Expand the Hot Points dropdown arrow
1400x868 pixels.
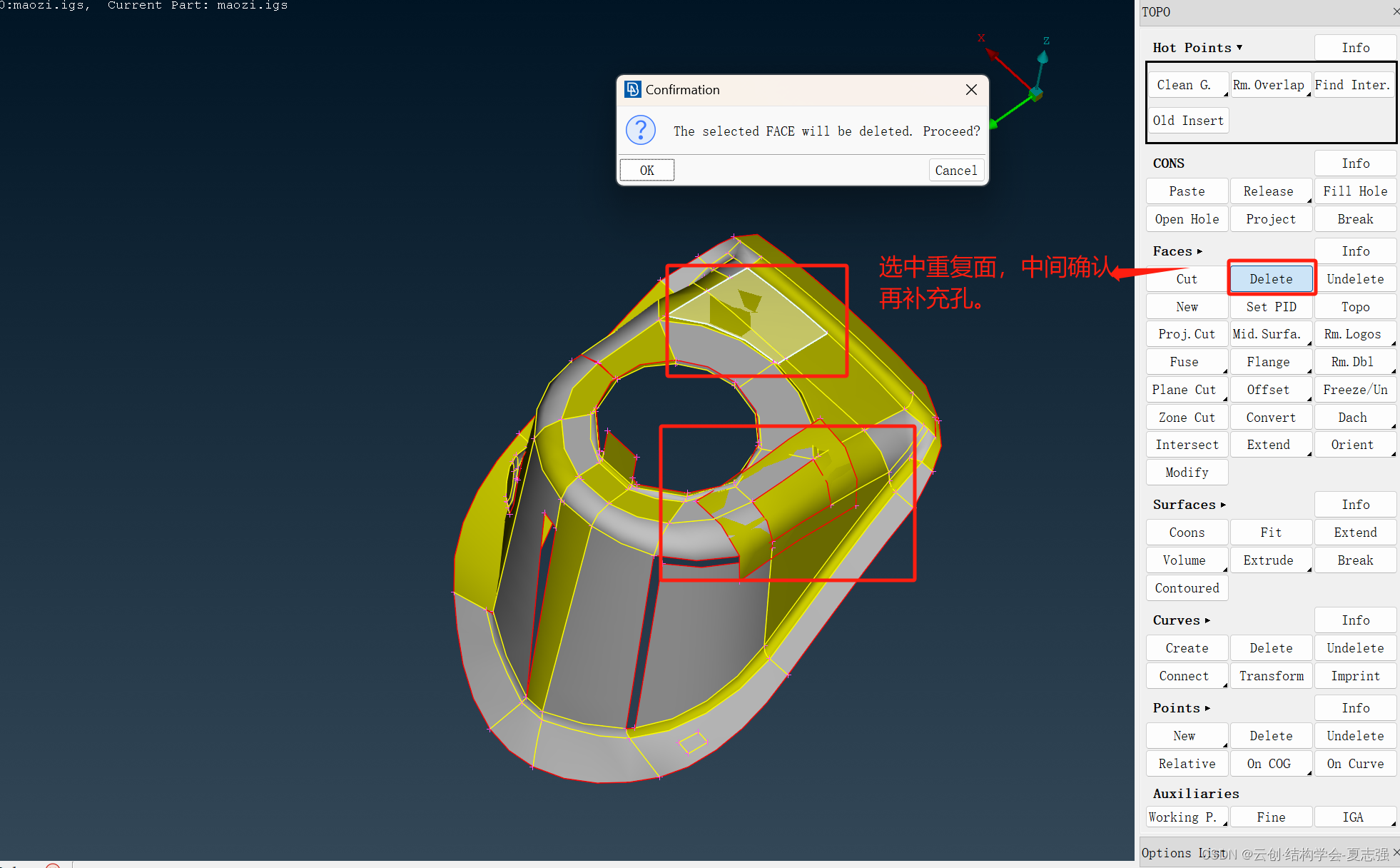pyautogui.click(x=1239, y=48)
